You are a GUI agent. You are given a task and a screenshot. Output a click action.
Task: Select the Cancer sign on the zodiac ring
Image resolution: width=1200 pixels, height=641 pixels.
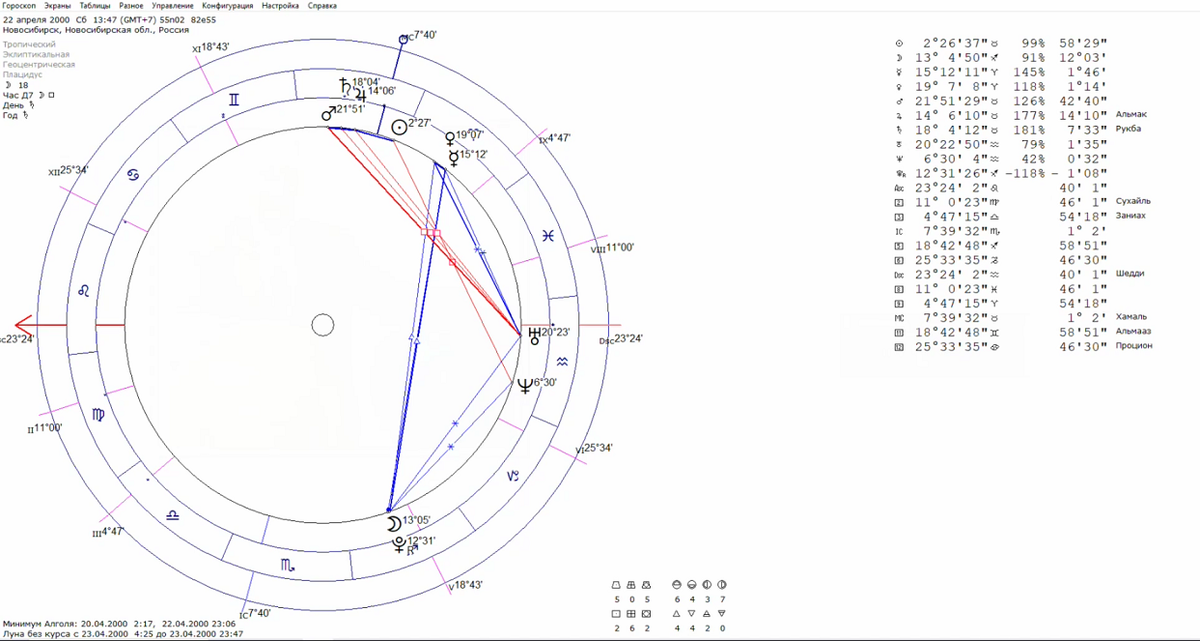(x=131, y=177)
